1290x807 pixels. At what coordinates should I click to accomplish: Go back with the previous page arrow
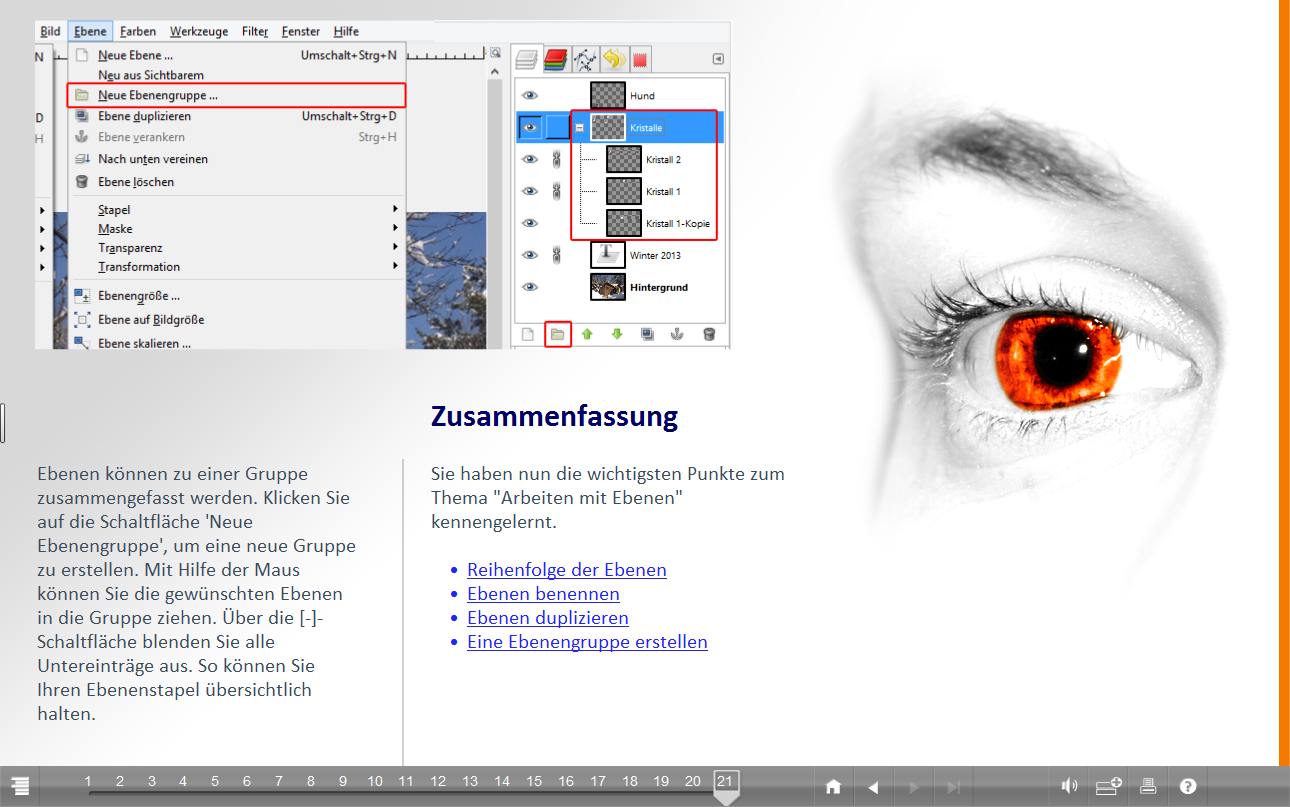(x=873, y=787)
